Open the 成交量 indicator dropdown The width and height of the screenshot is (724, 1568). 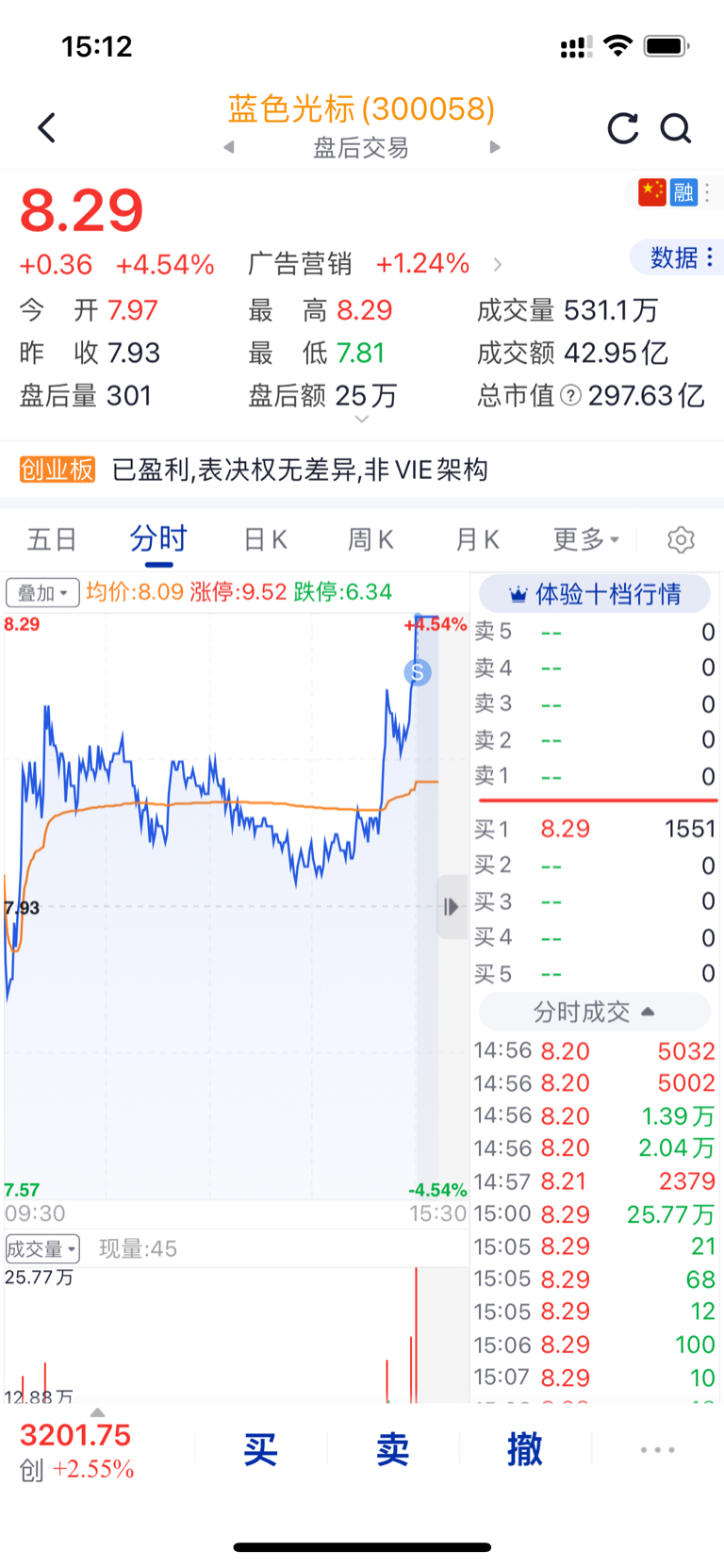(42, 1249)
